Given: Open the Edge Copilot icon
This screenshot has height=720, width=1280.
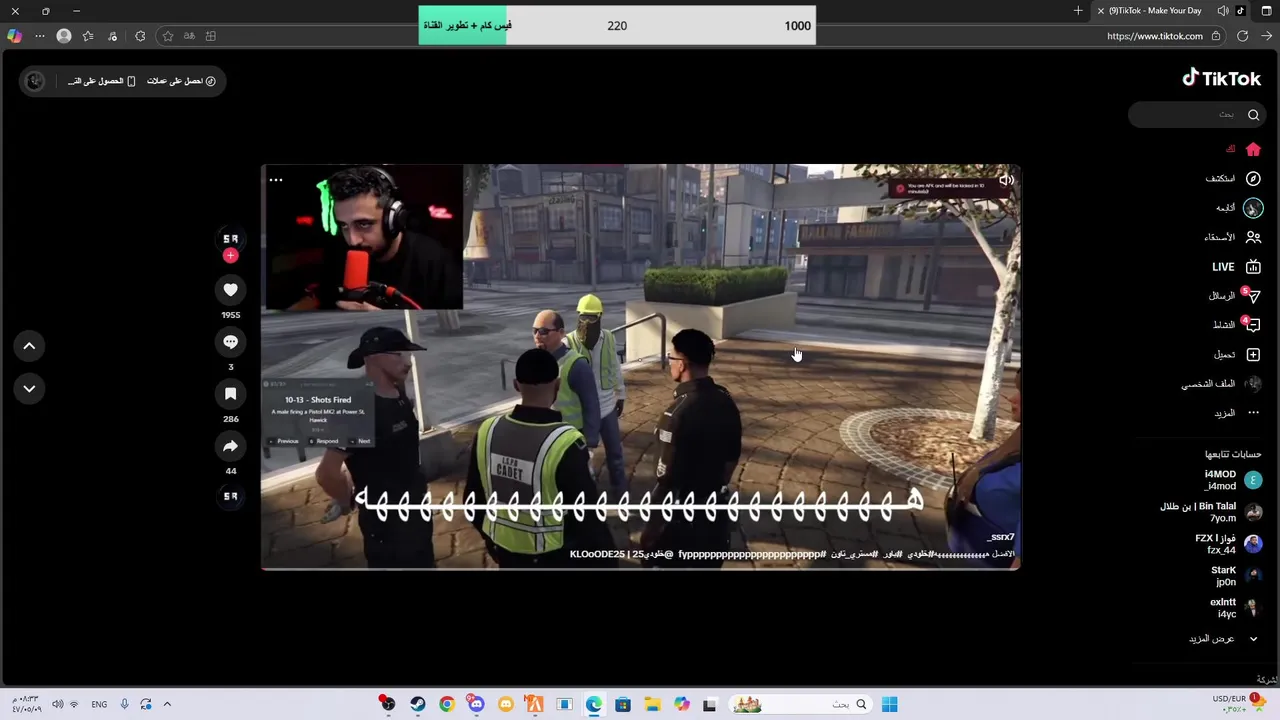Looking at the screenshot, I should pos(14,36).
